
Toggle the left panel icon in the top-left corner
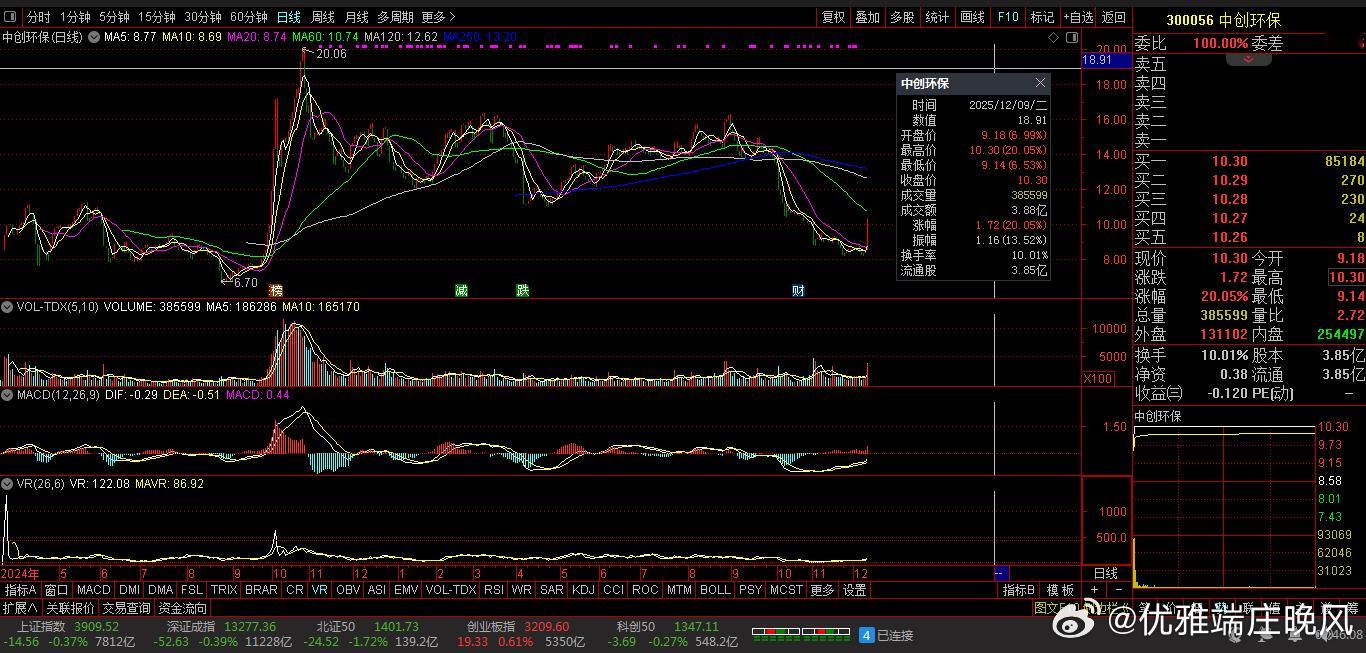click(x=11, y=17)
